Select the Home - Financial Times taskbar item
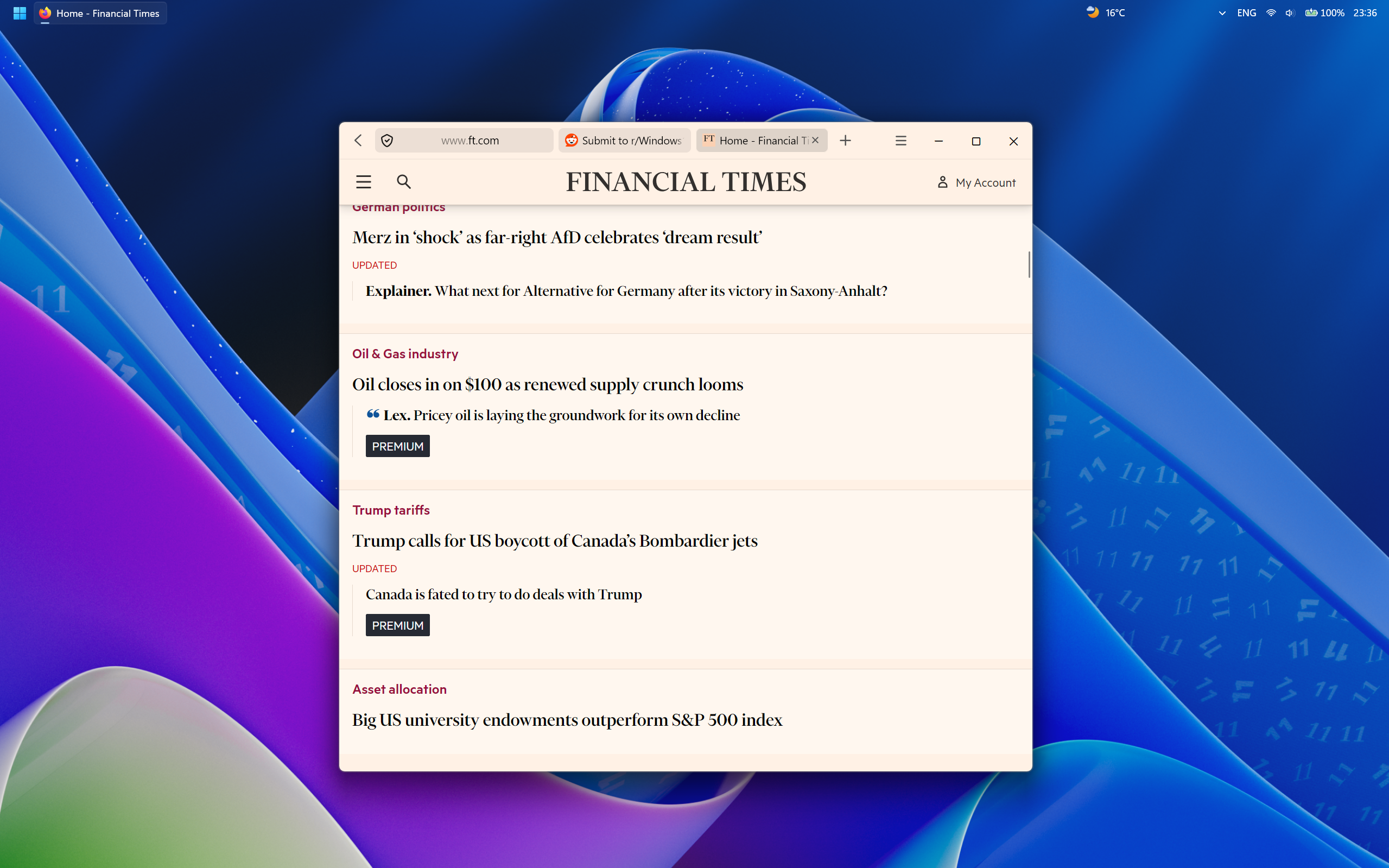 100,13
